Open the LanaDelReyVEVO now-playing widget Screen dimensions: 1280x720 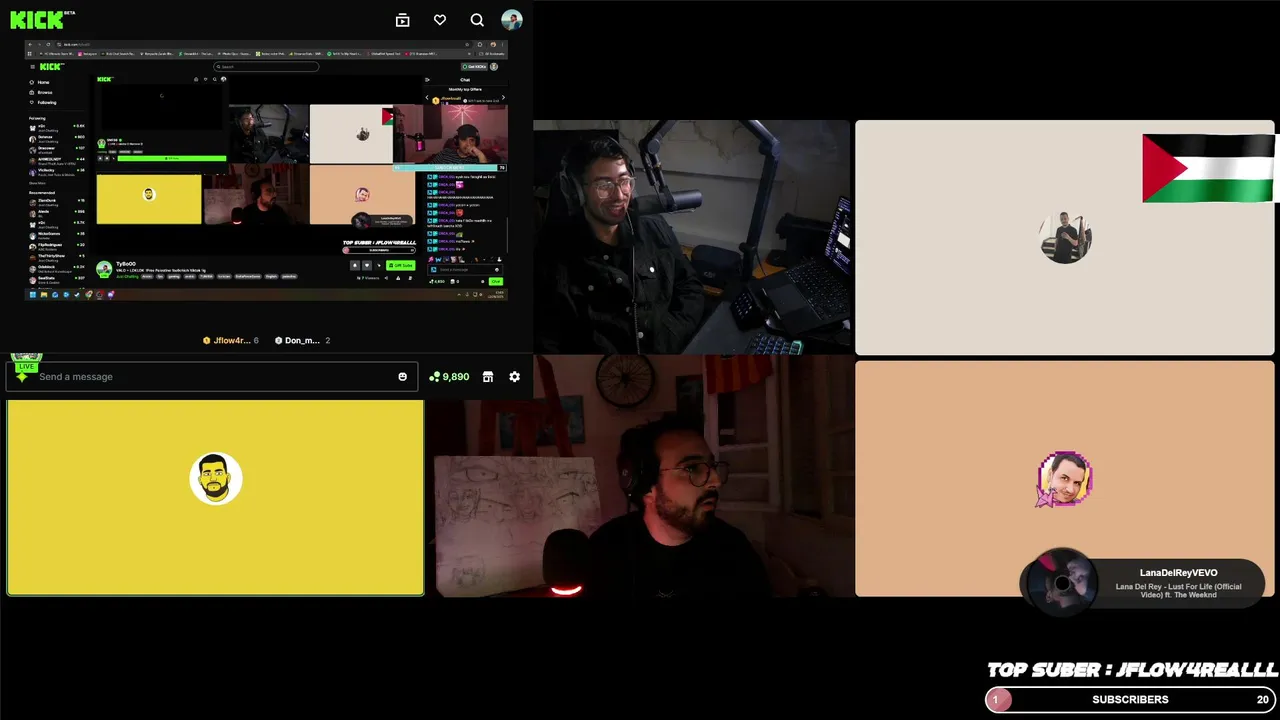tap(1142, 582)
